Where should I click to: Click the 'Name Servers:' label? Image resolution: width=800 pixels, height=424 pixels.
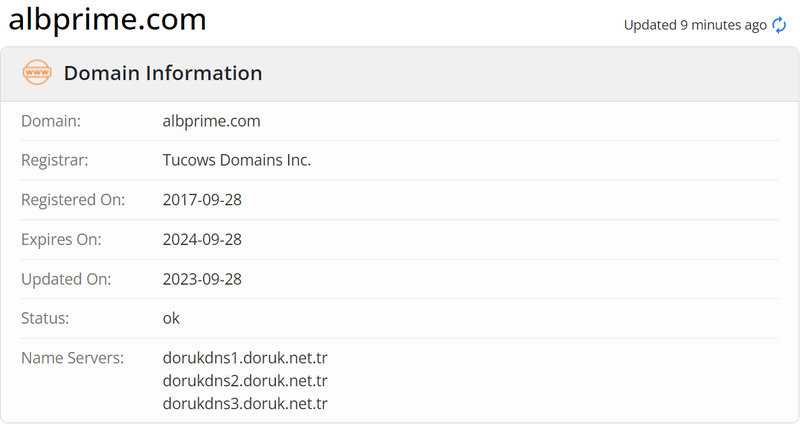coord(72,358)
